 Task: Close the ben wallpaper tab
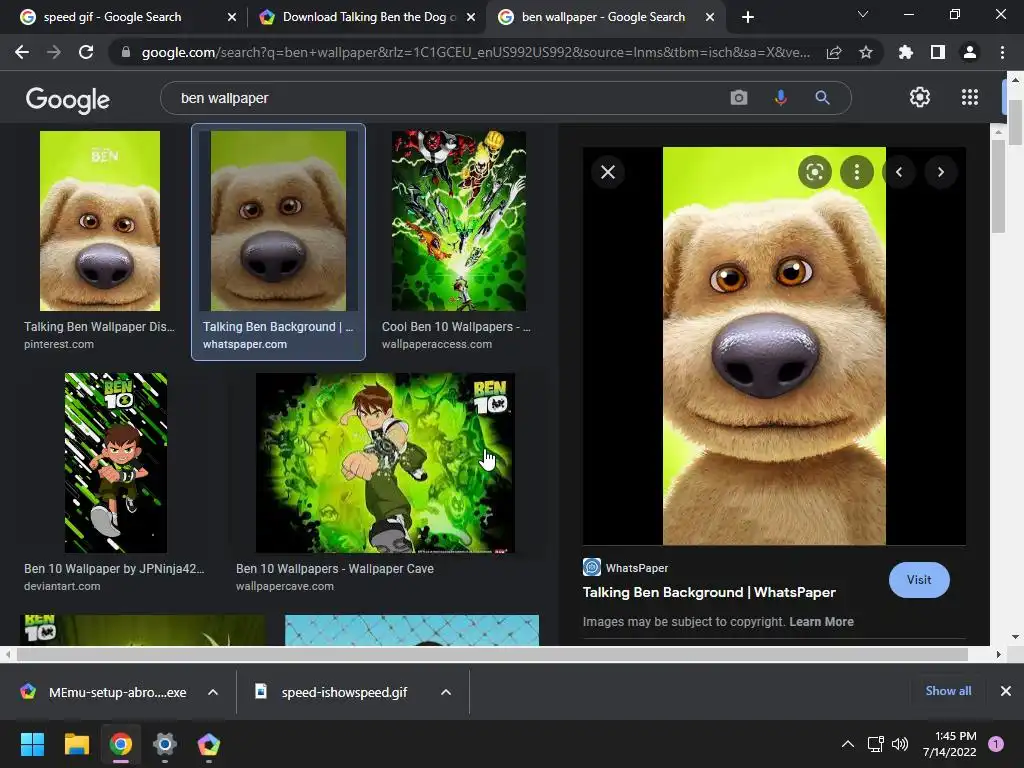[710, 17]
